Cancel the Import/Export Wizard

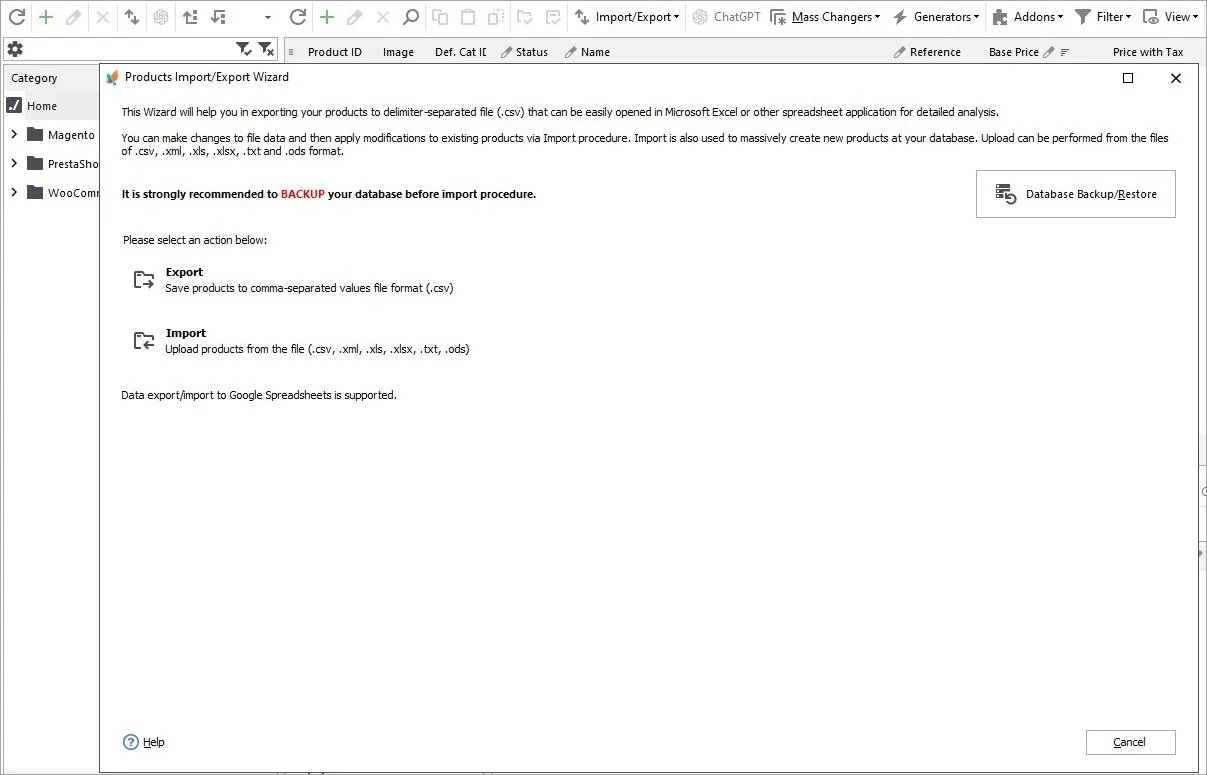click(1130, 742)
